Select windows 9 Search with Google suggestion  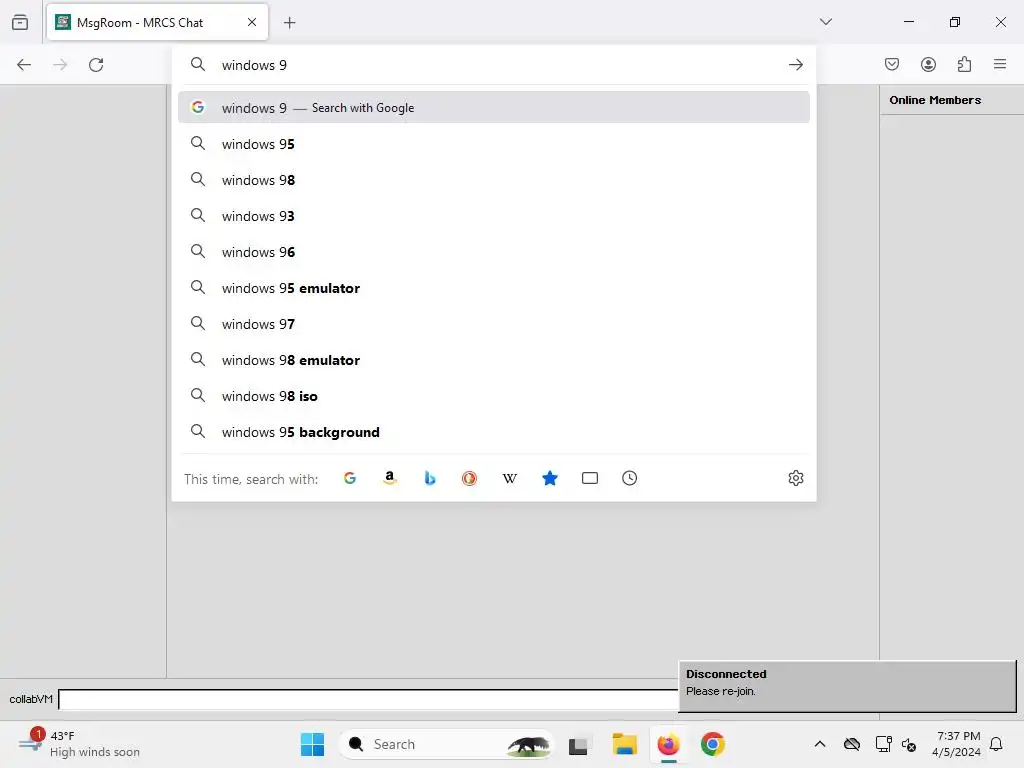coord(494,108)
